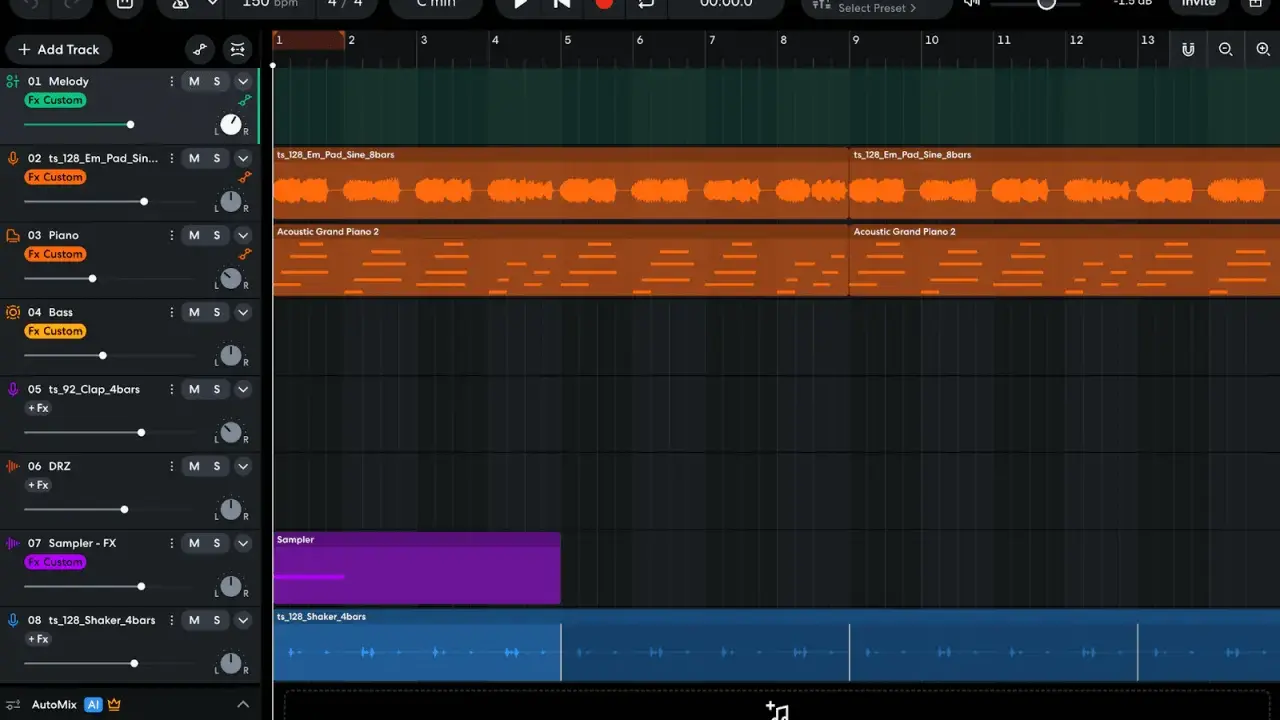The height and width of the screenshot is (720, 1280).
Task: Click the AutoMix label
Action: 54,704
